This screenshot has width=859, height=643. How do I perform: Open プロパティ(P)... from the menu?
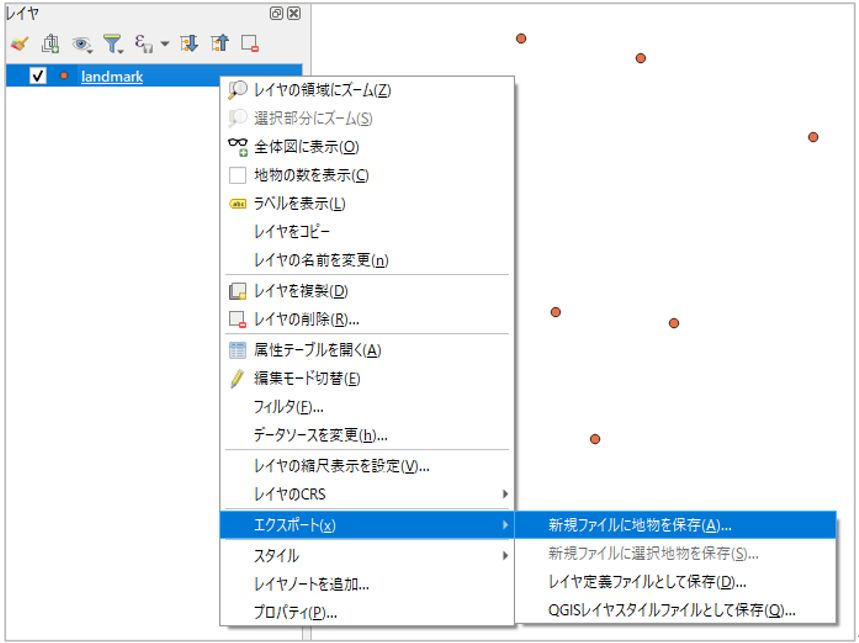[x=367, y=612]
